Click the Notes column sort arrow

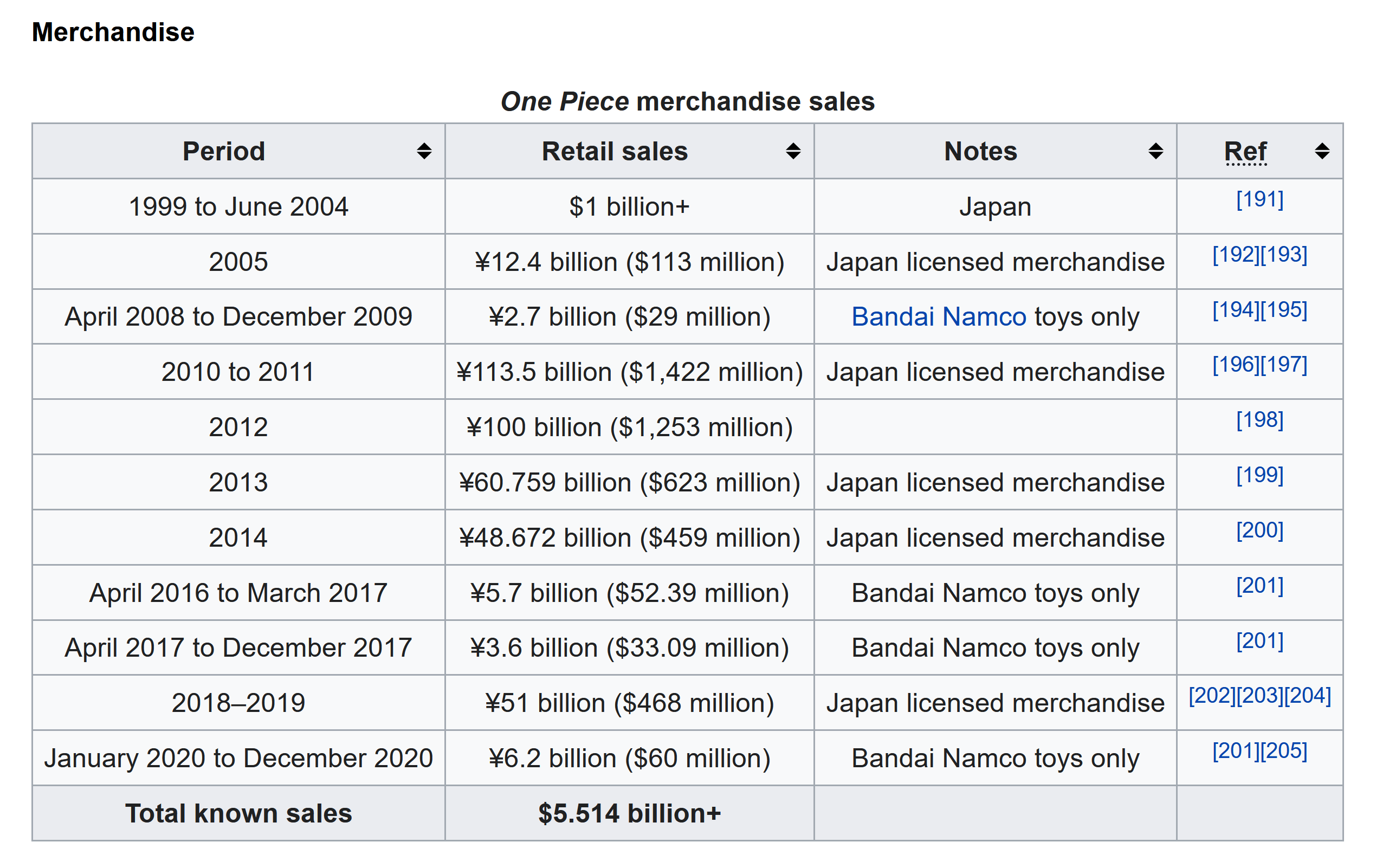1155,152
